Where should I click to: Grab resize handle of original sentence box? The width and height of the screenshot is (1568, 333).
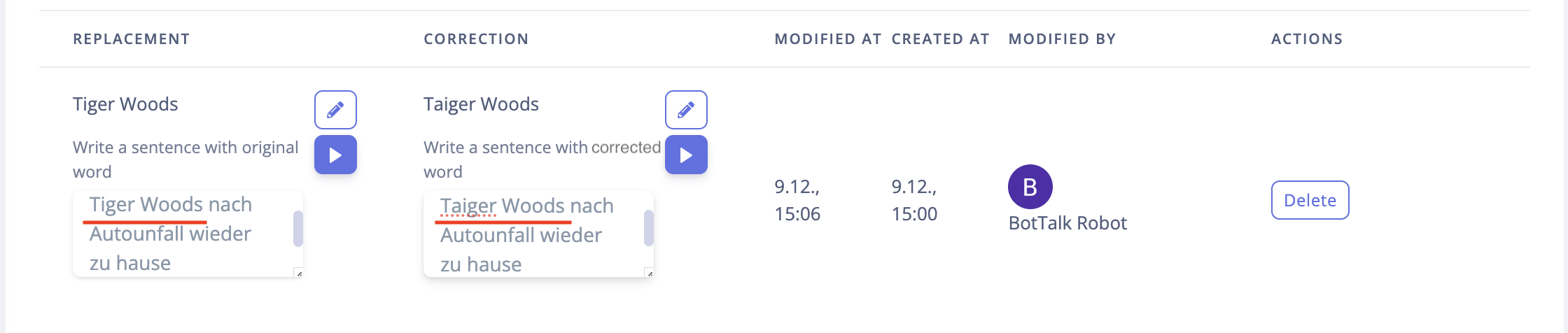tap(299, 274)
